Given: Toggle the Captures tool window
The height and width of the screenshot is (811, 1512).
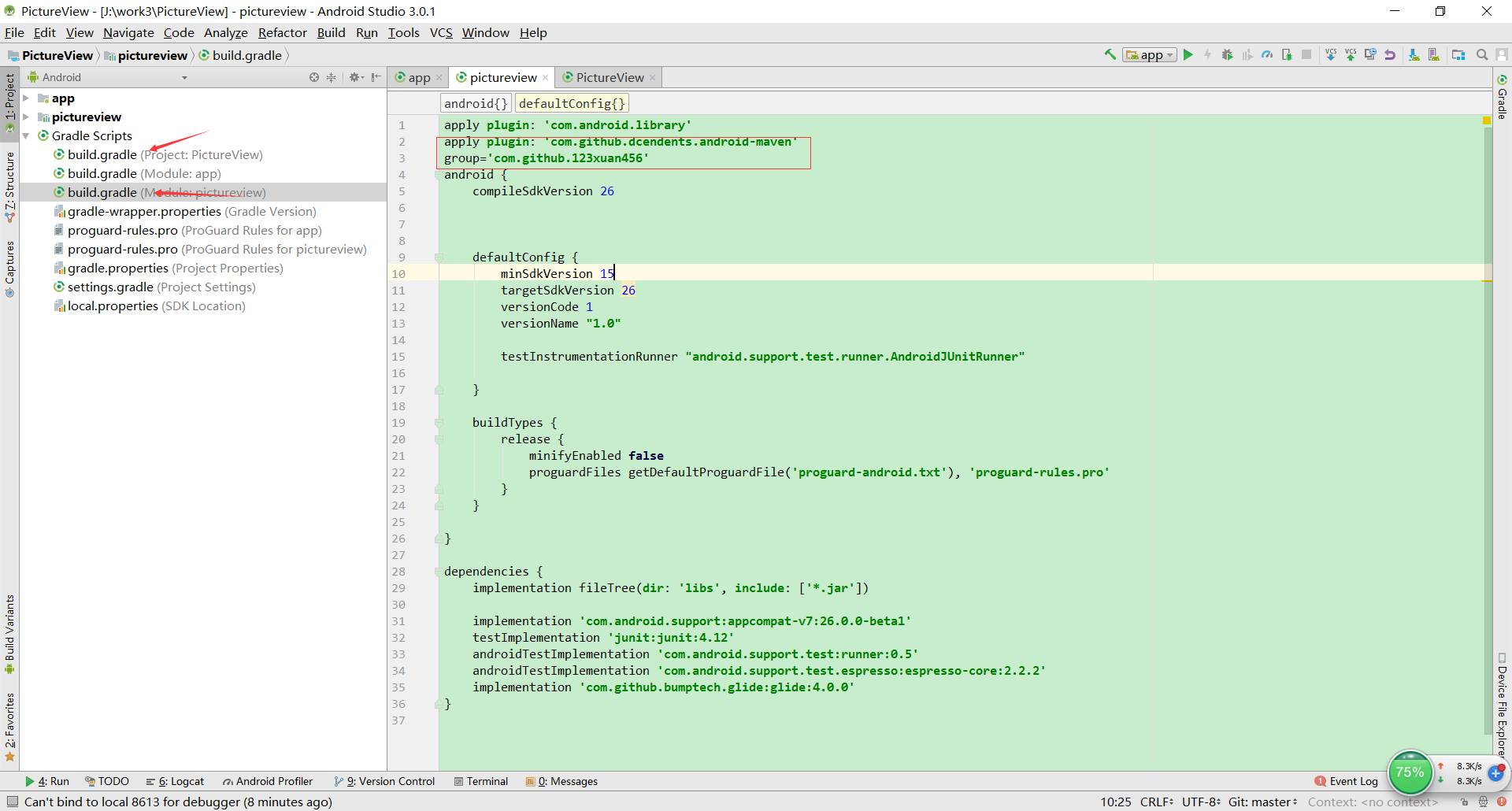Looking at the screenshot, I should (x=9, y=269).
